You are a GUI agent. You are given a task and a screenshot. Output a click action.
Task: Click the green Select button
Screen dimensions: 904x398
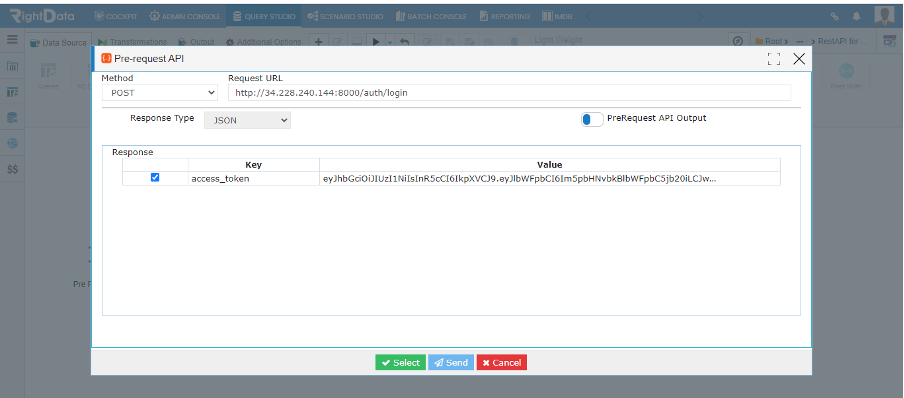(x=401, y=362)
